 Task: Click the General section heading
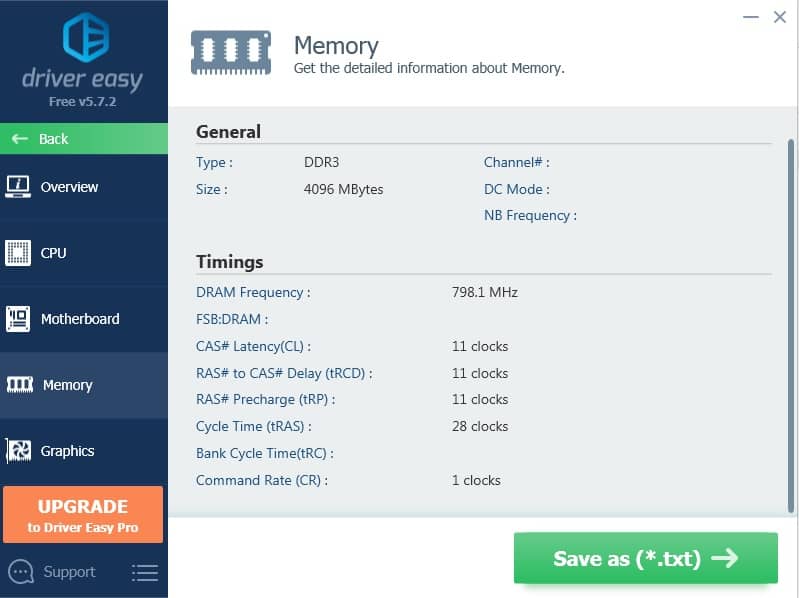(228, 132)
